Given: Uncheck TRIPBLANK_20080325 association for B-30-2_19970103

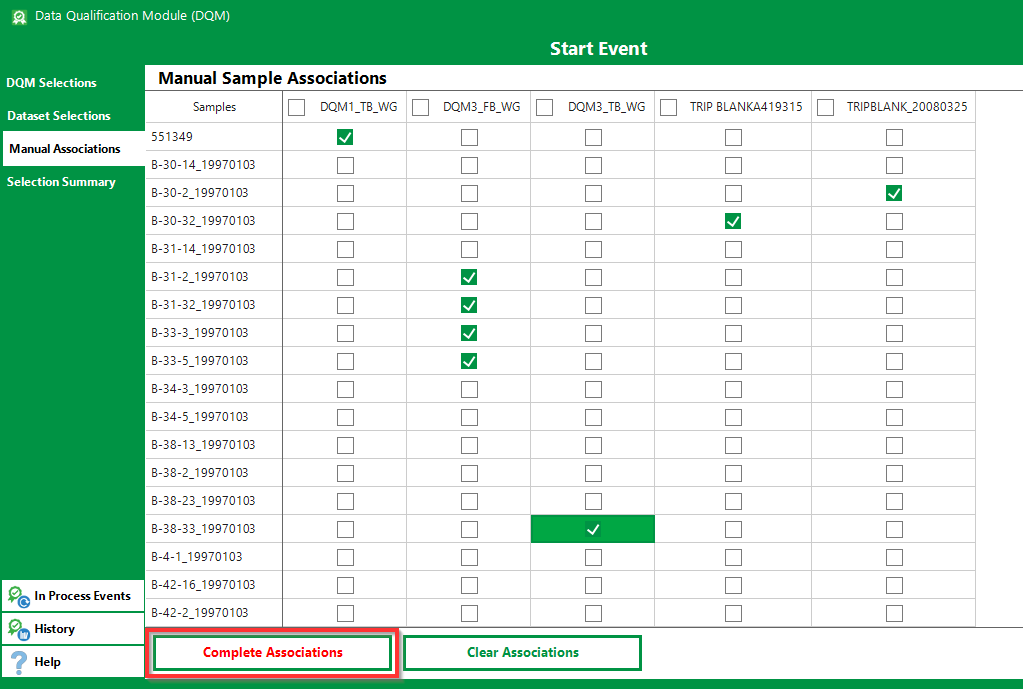Looking at the screenshot, I should (x=893, y=193).
